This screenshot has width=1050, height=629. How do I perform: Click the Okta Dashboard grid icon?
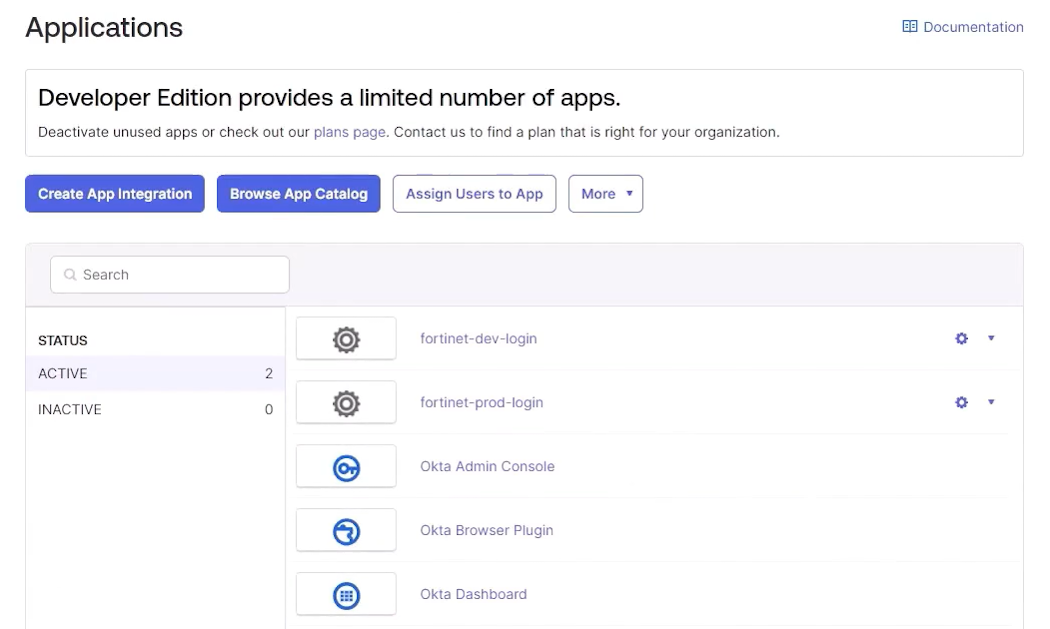[x=346, y=596]
